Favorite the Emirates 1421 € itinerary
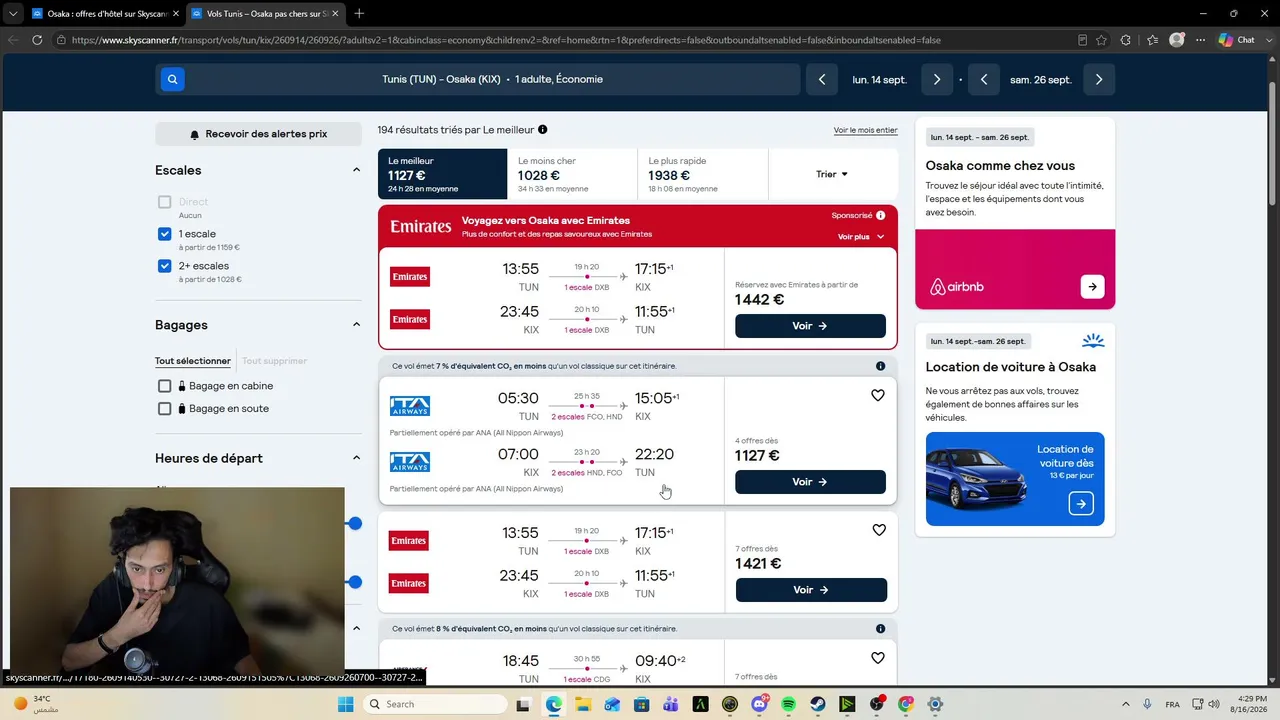Viewport: 1280px width, 720px height. point(879,530)
